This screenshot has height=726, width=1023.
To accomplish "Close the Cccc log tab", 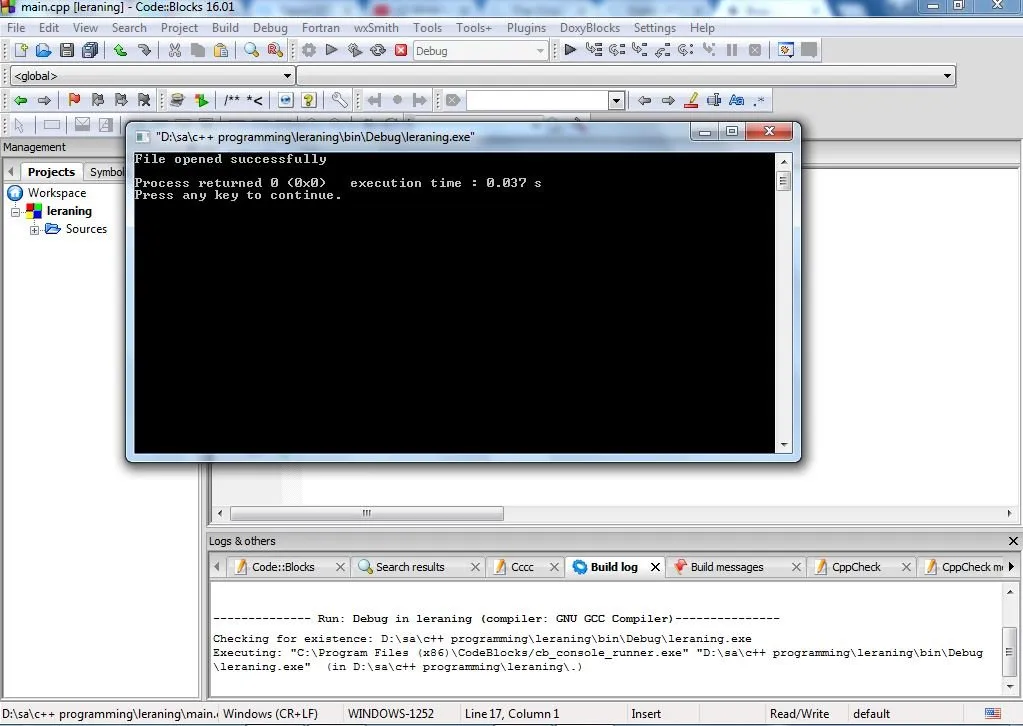I will [554, 567].
